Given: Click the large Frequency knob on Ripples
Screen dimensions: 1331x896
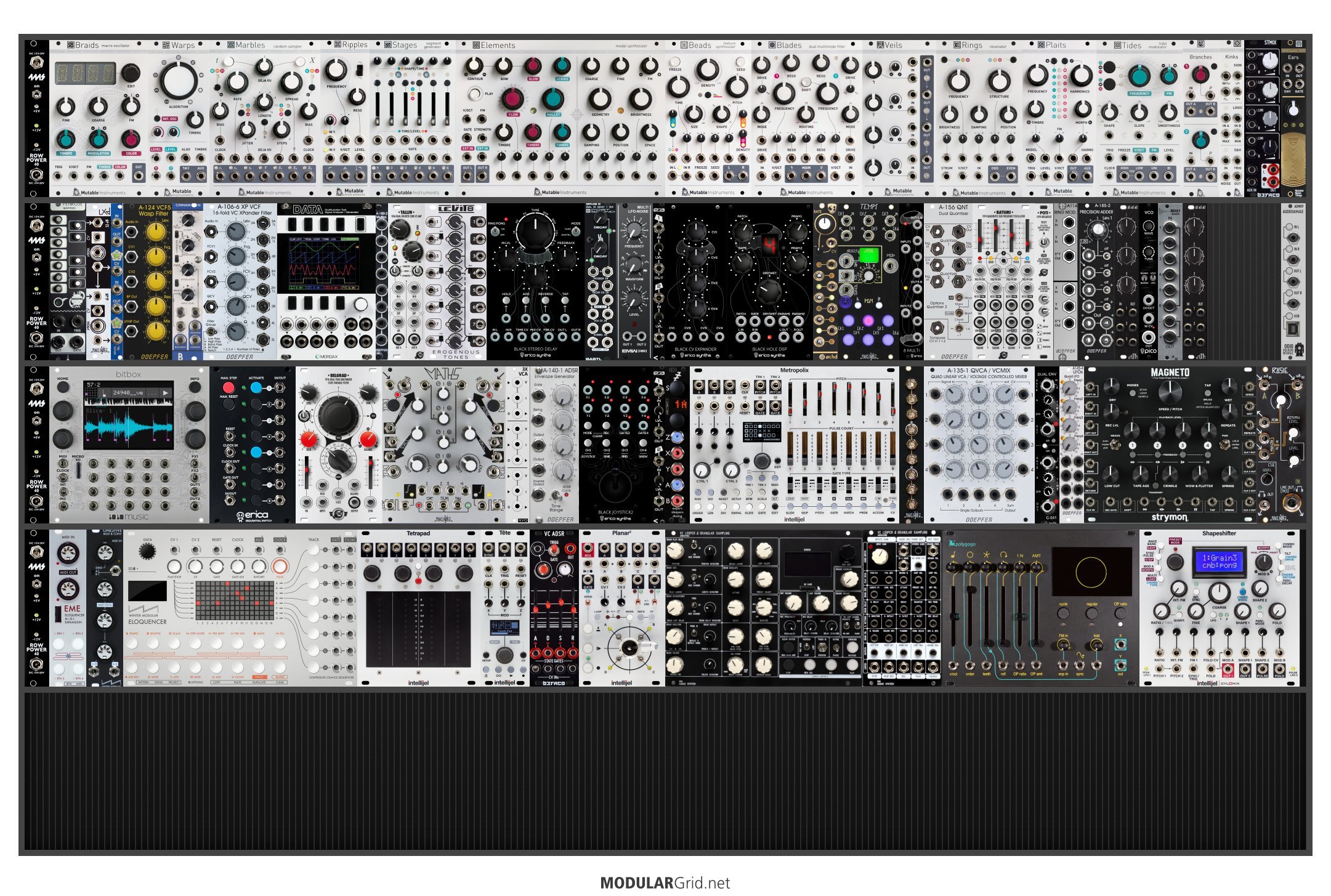Looking at the screenshot, I should click(x=336, y=69).
